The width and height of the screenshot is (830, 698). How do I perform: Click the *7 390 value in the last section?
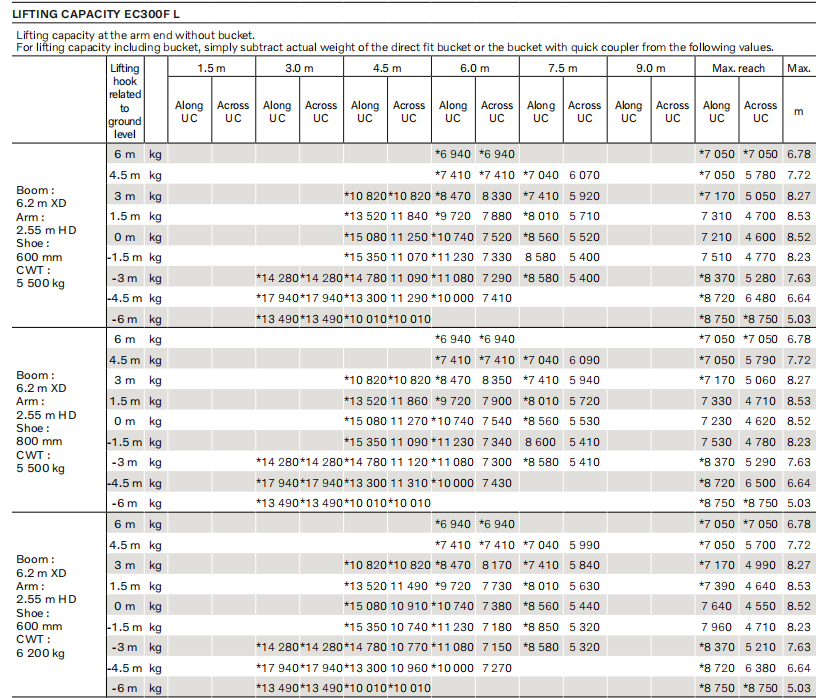[716, 586]
